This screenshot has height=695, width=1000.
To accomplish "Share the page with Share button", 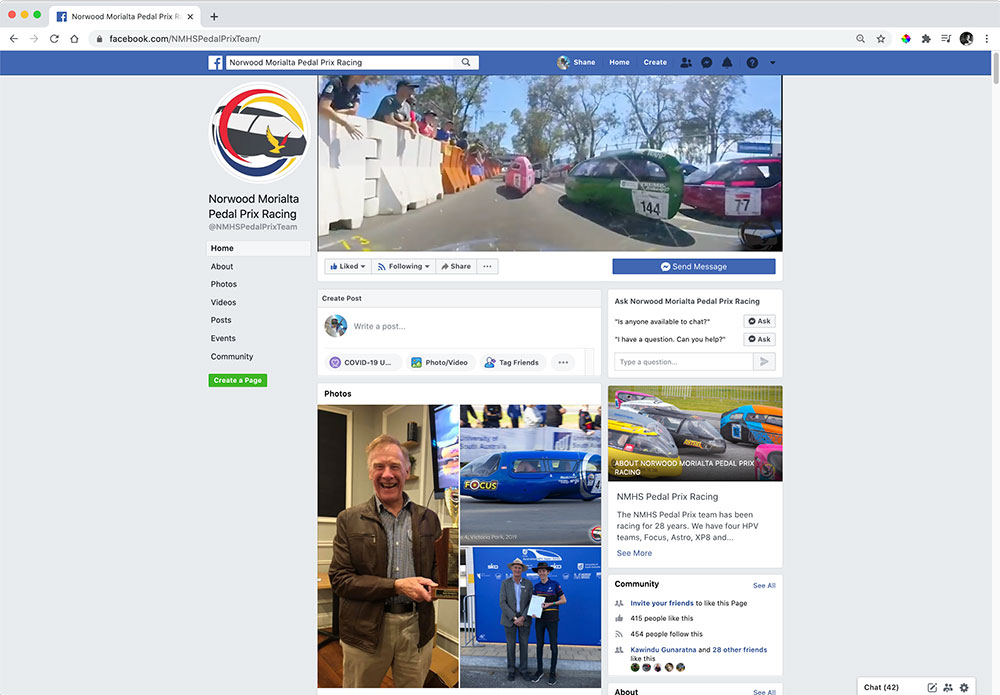I will click(456, 267).
